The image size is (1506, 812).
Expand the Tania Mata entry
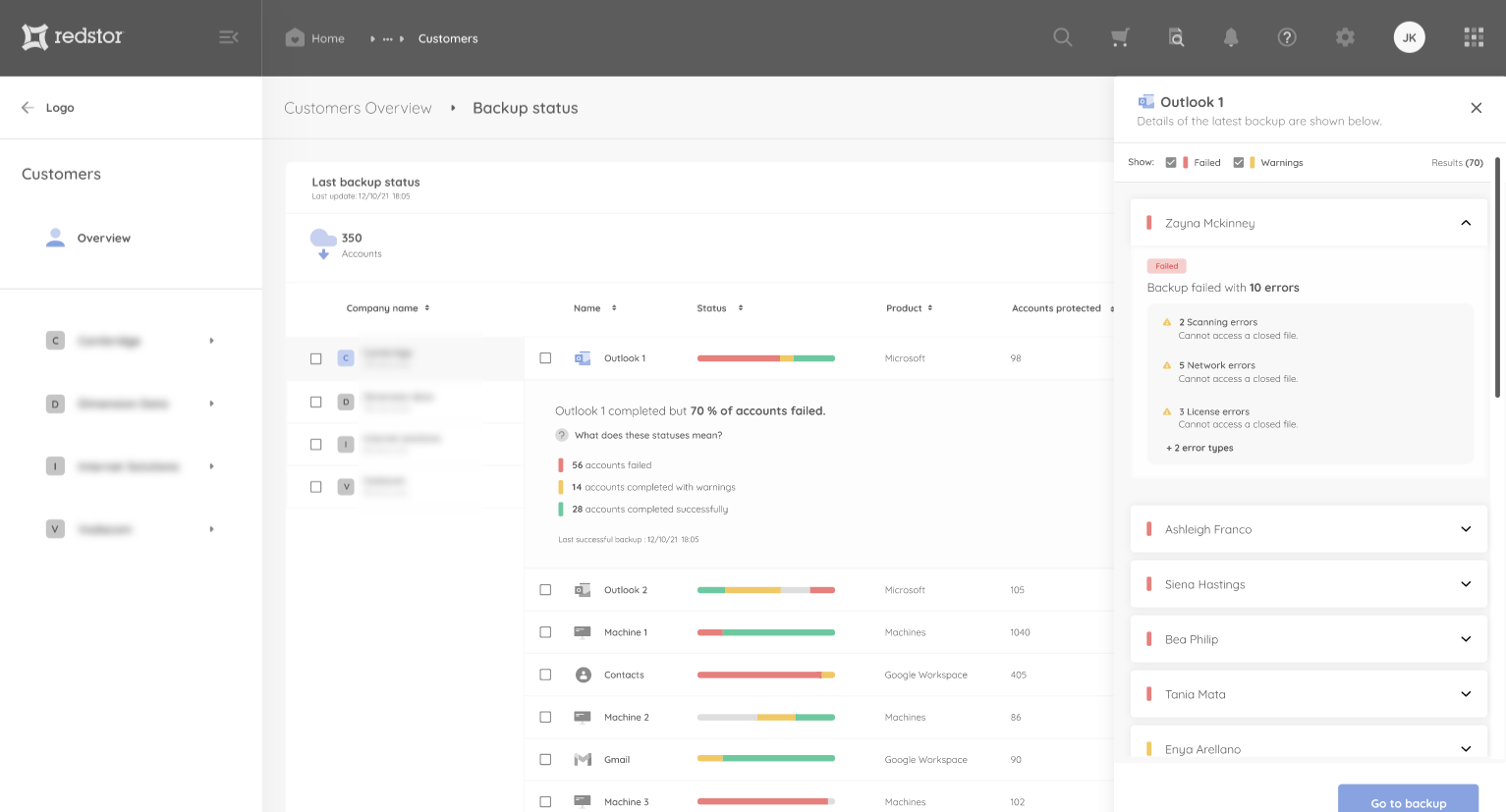pyautogui.click(x=1466, y=694)
